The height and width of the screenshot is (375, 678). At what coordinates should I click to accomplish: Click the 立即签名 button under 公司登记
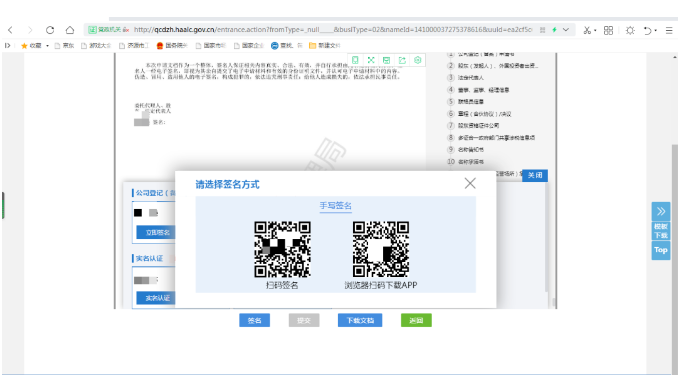click(156, 232)
